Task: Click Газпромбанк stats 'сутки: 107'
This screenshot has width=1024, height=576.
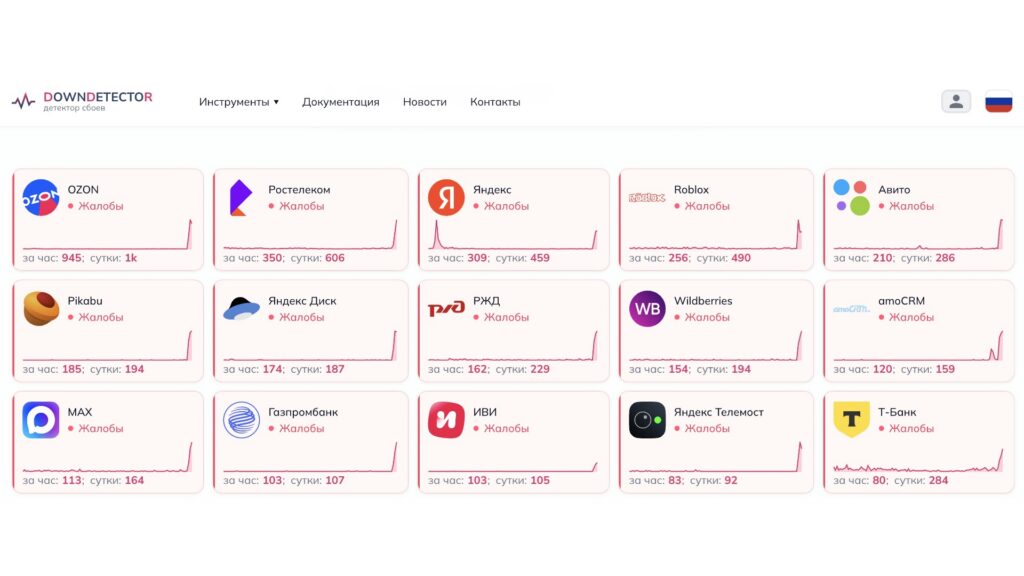Action: pos(317,480)
